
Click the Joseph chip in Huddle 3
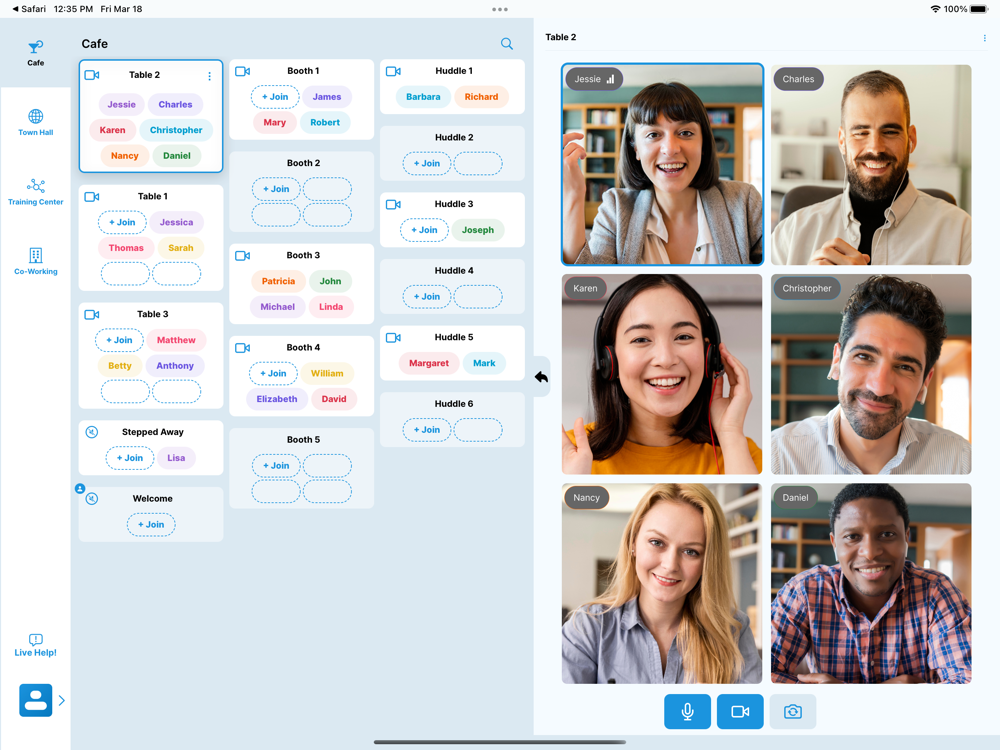[x=478, y=230]
